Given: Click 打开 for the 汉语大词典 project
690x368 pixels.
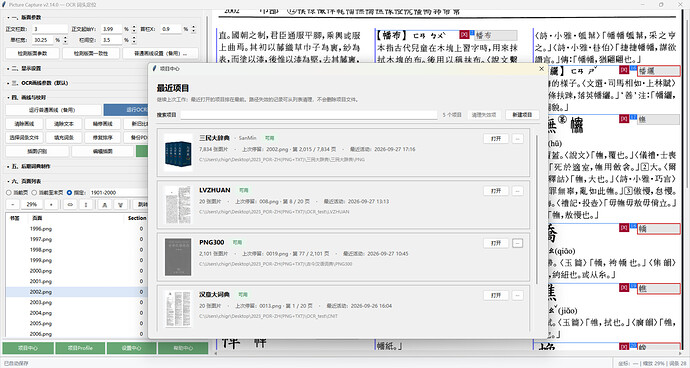Looking at the screenshot, I should pos(496,295).
